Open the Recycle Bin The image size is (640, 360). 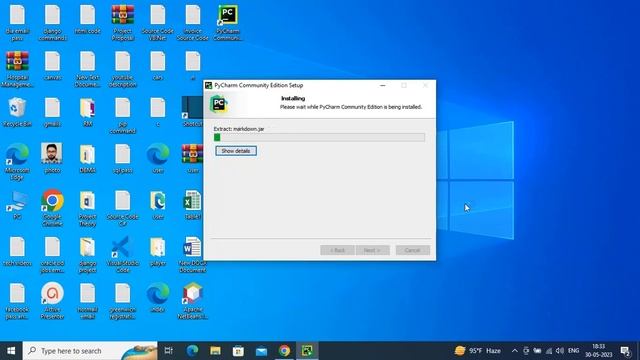(17, 112)
